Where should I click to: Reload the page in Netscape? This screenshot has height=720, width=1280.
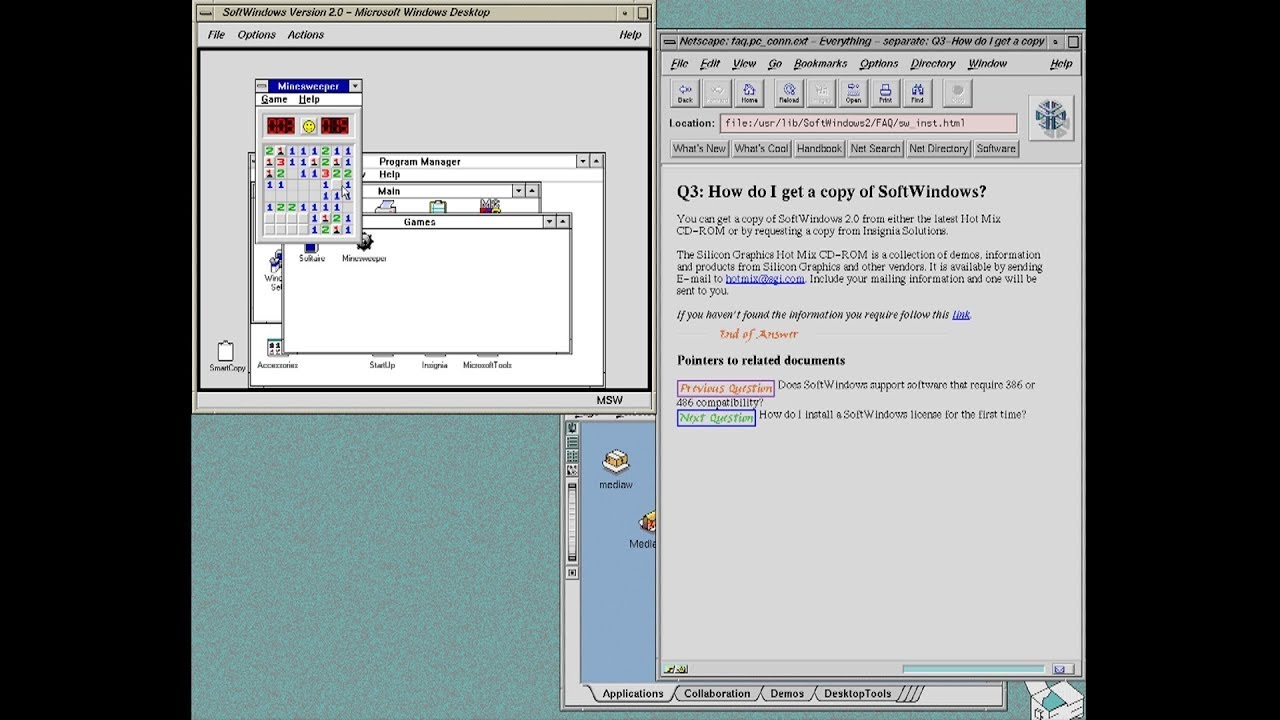[x=789, y=93]
